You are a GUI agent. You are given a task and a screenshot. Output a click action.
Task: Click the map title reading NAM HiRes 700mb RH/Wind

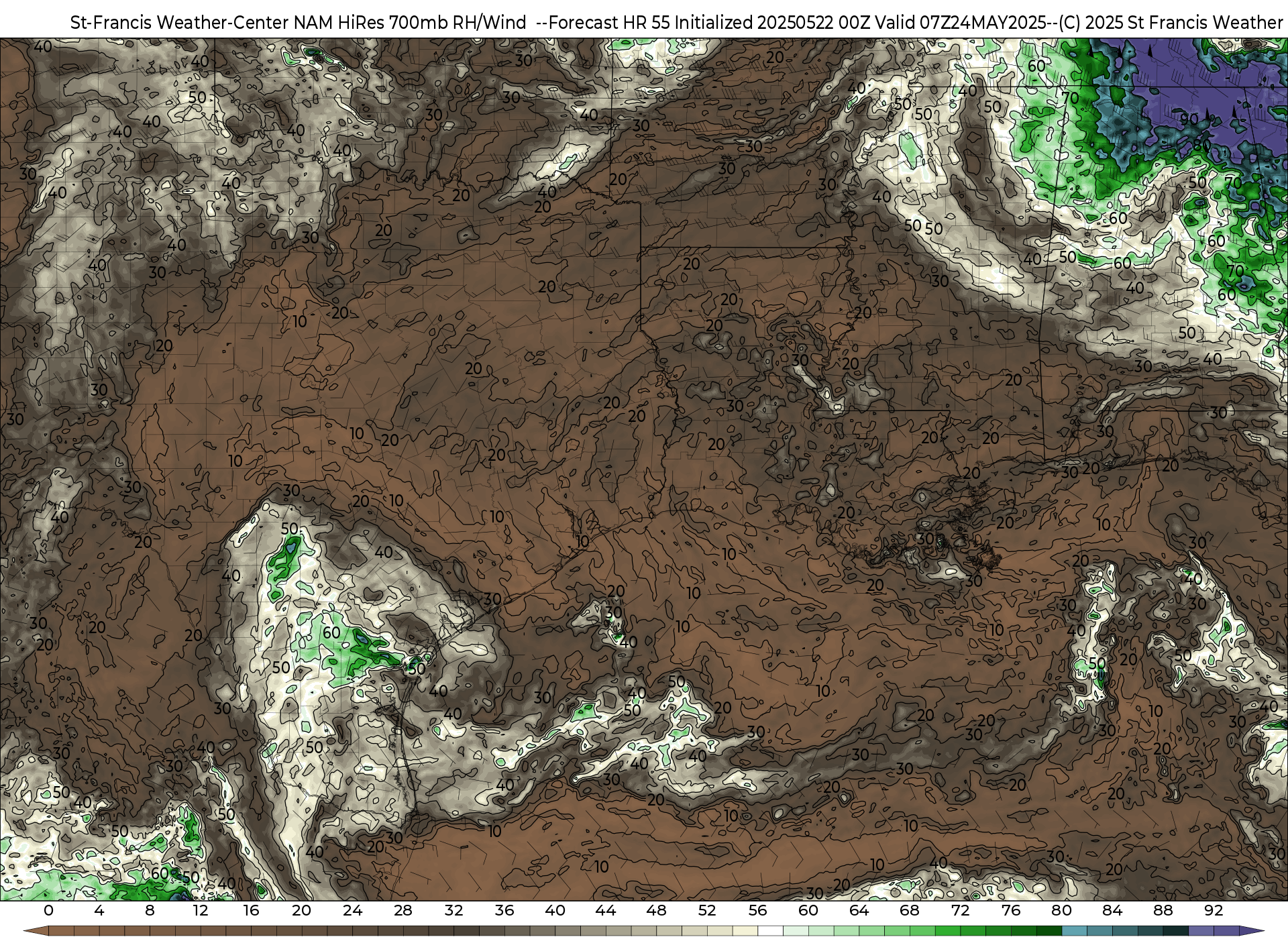click(410, 22)
